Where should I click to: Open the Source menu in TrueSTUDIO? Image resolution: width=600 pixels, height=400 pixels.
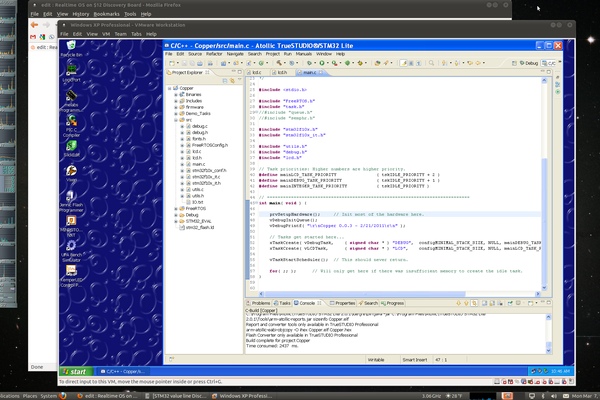pyautogui.click(x=195, y=54)
